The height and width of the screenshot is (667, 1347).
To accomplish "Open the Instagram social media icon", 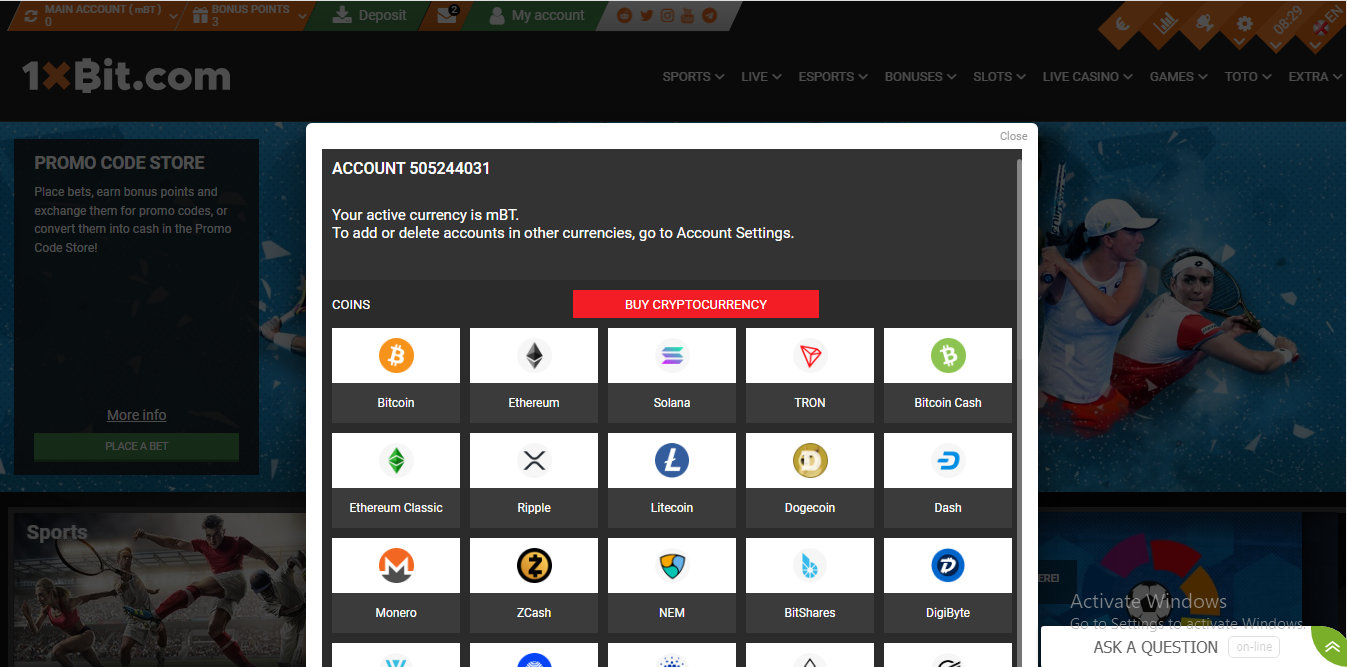I will (668, 14).
